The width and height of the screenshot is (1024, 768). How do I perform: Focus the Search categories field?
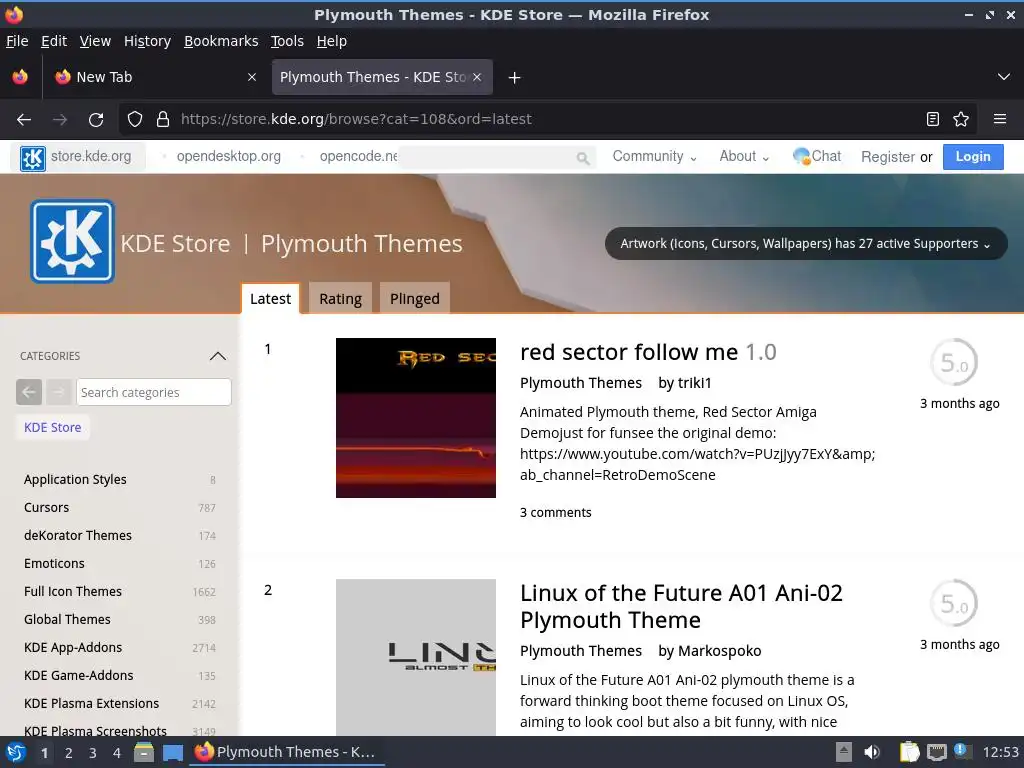coord(153,392)
